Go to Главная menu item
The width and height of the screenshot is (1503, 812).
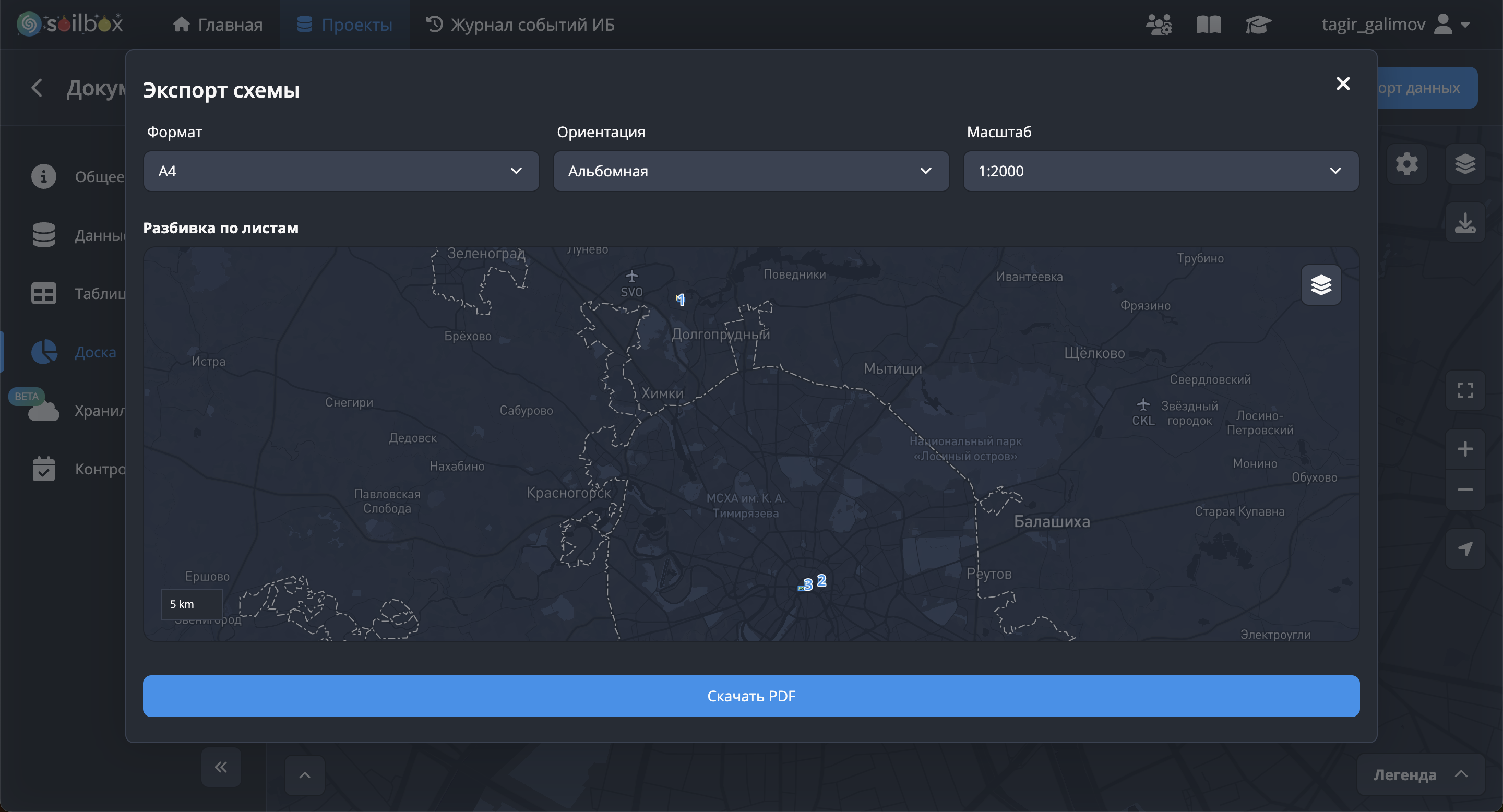218,25
